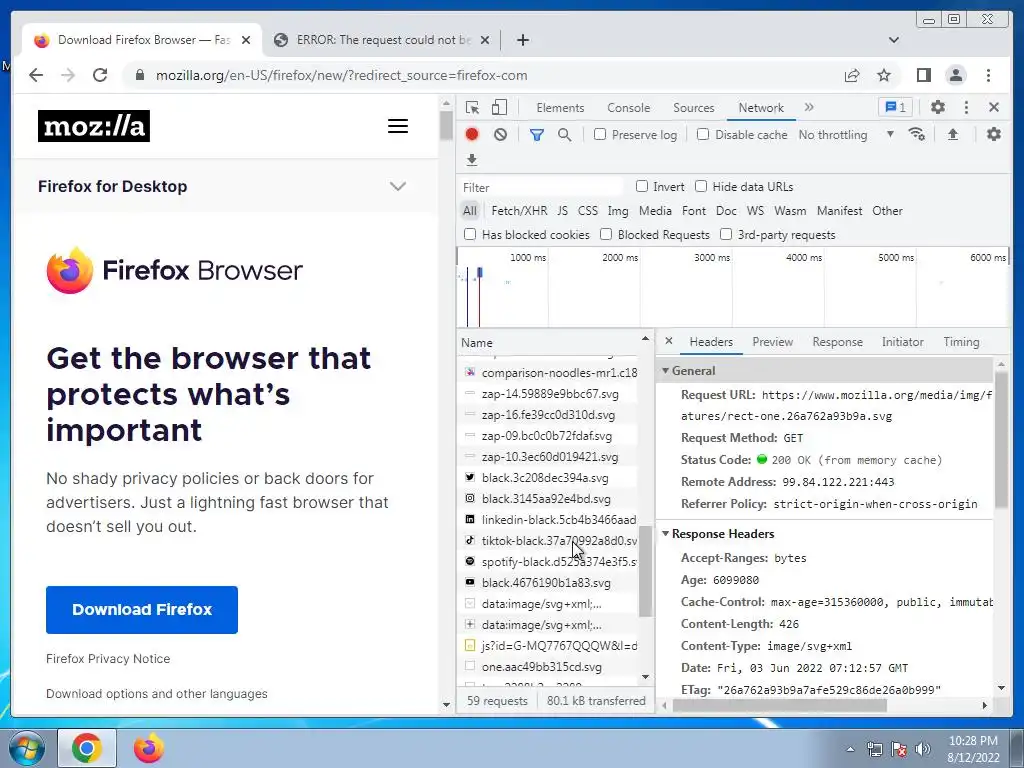Open Chrome profile avatar
The height and width of the screenshot is (768, 1024).
point(955,75)
